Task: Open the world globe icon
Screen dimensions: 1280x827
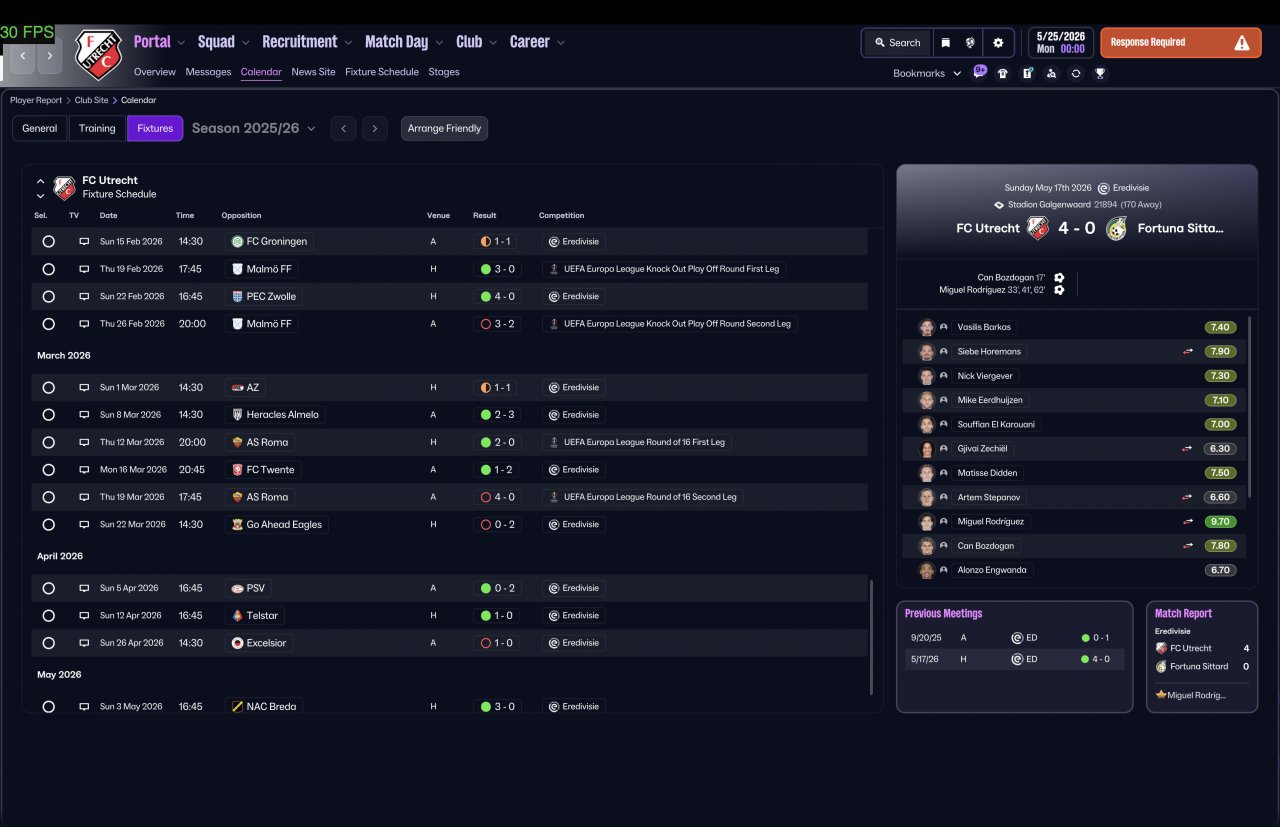Action: point(970,43)
